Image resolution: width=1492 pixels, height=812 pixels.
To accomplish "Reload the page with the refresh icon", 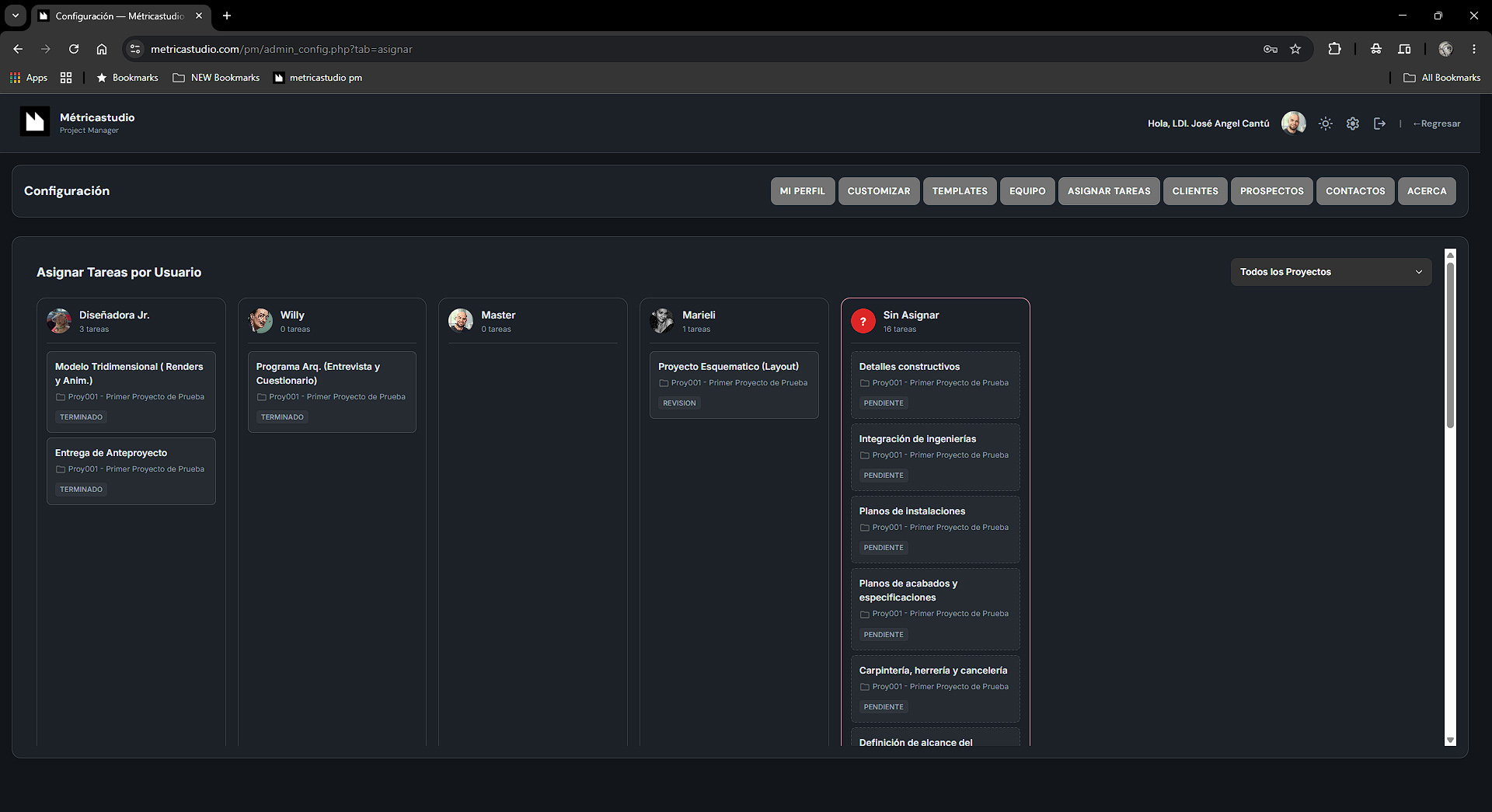I will click(74, 49).
